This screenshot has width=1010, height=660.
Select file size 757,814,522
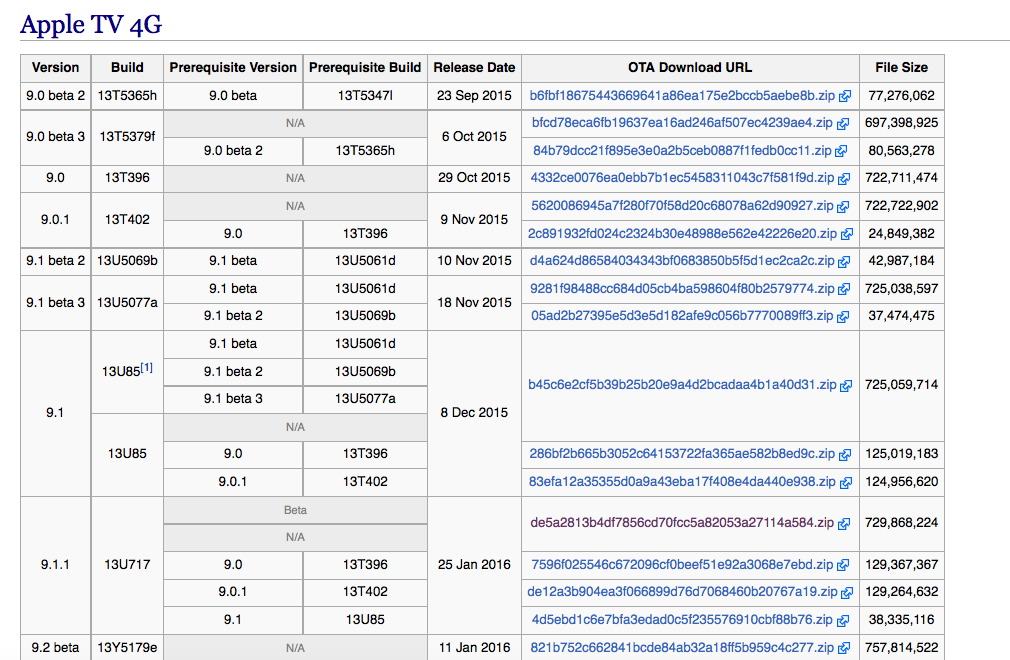(x=901, y=647)
